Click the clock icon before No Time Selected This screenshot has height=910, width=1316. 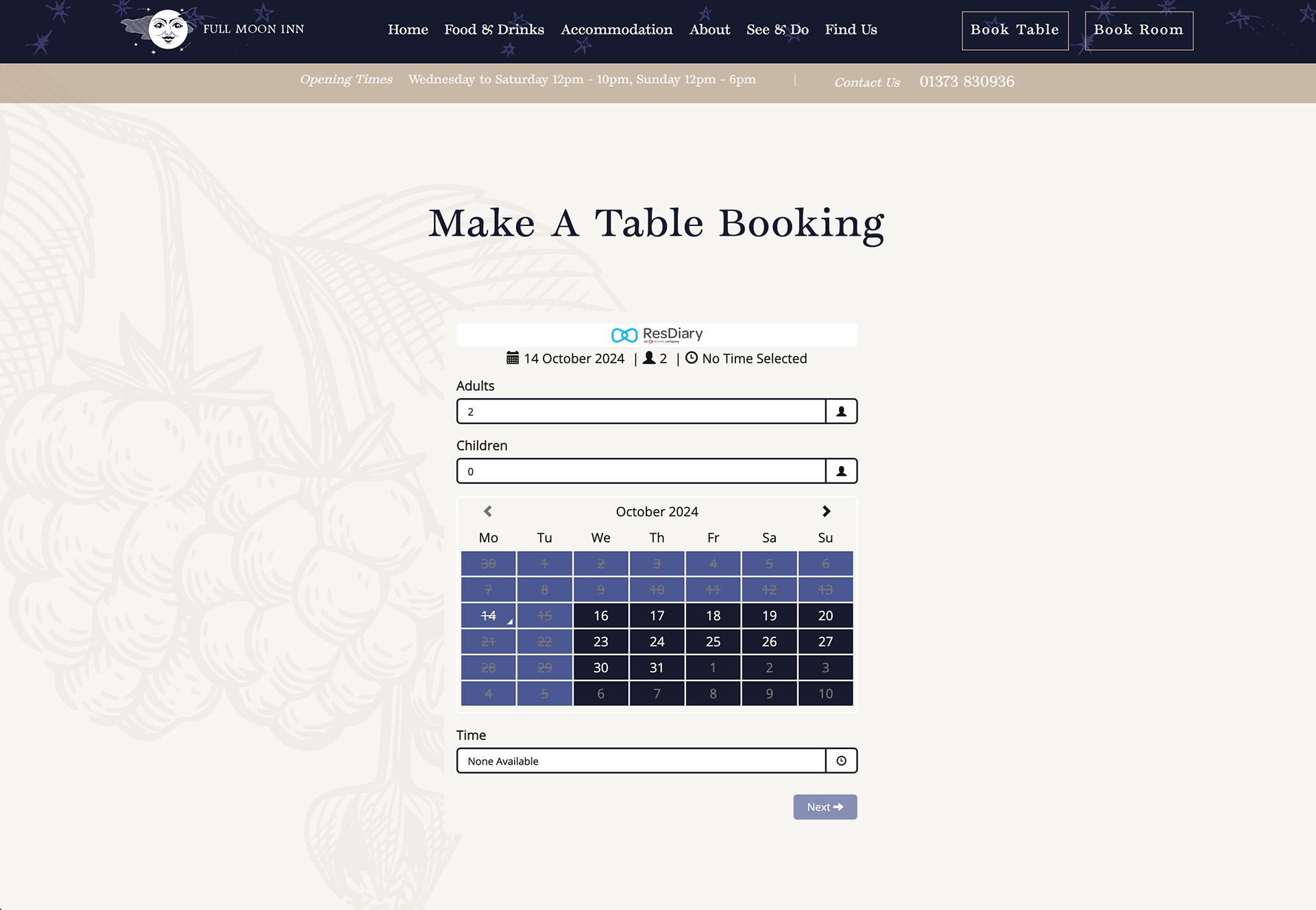click(692, 358)
